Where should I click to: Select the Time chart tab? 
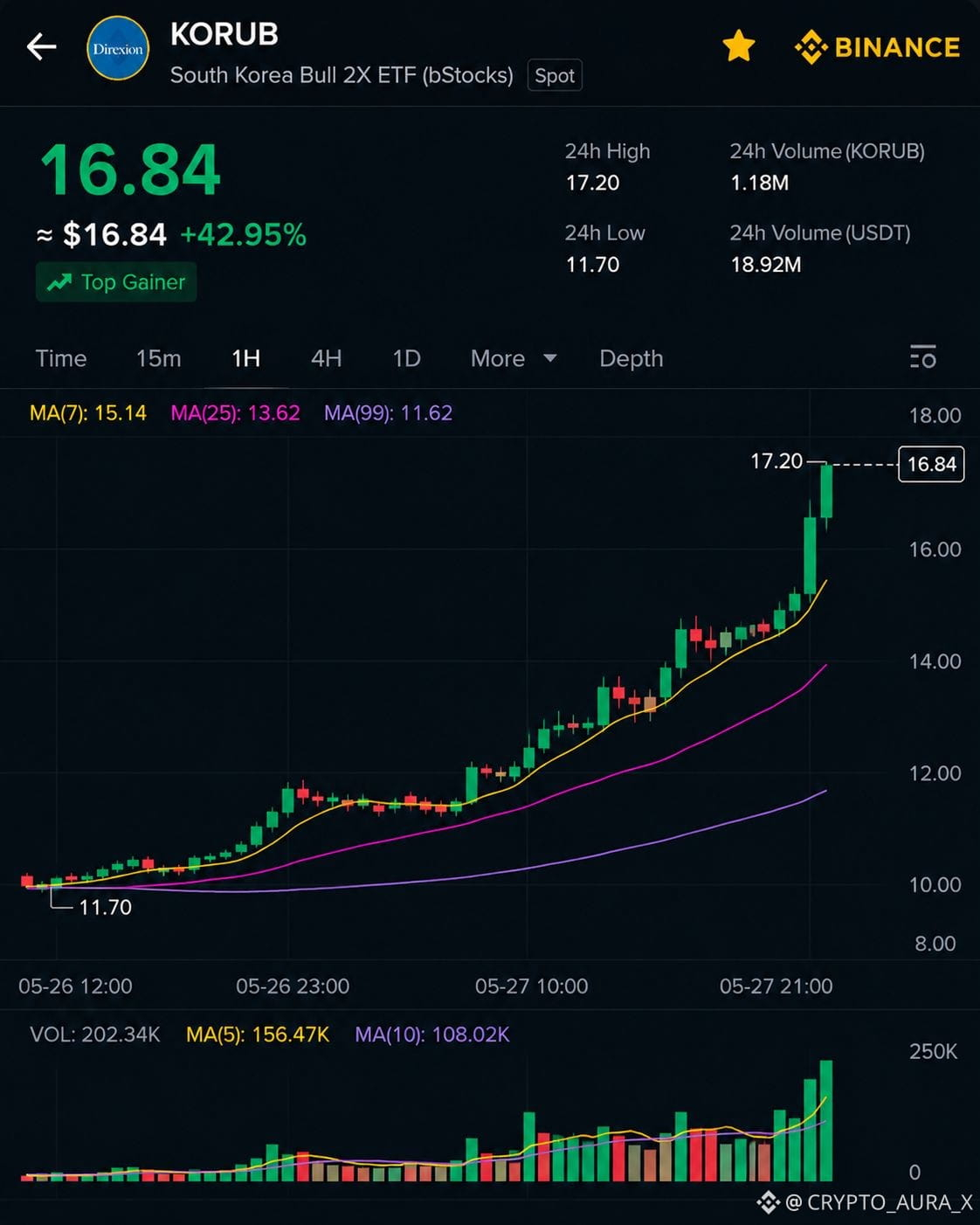[x=61, y=358]
